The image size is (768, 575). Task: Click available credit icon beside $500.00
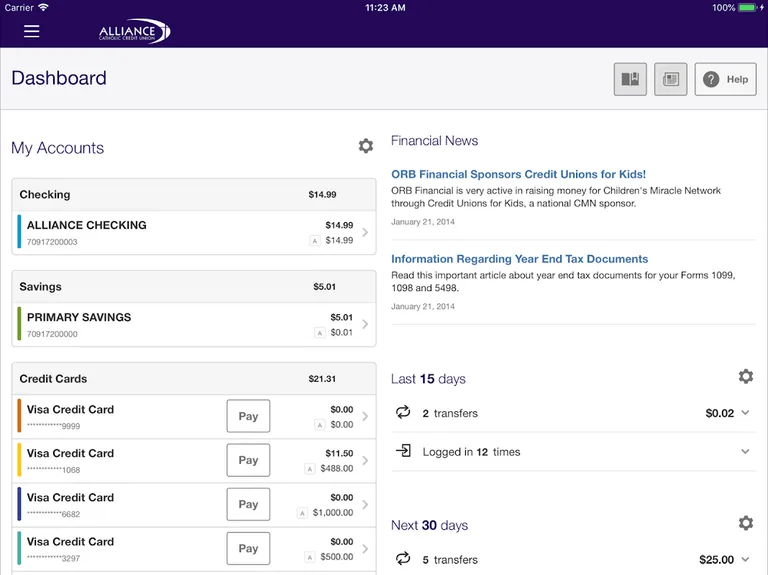[x=310, y=557]
